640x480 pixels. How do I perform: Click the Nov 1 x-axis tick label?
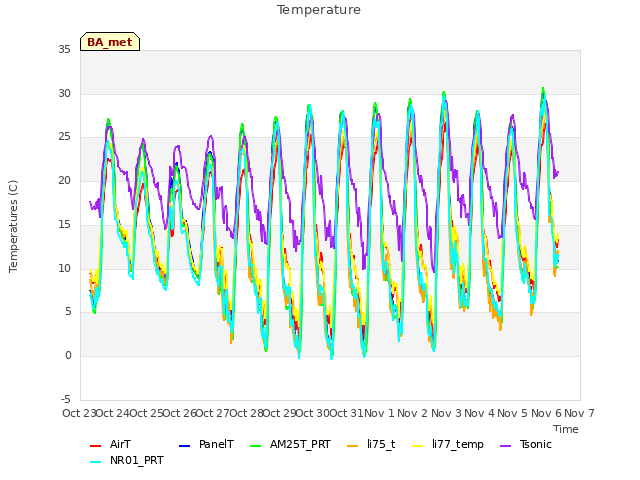click(x=380, y=413)
